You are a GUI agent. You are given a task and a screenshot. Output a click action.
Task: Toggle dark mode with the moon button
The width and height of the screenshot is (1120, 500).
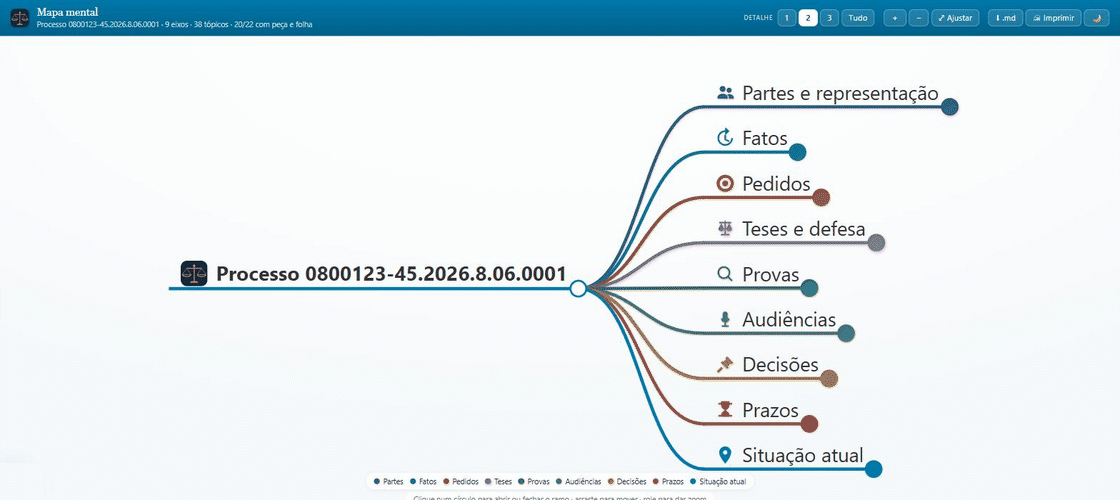(1096, 18)
